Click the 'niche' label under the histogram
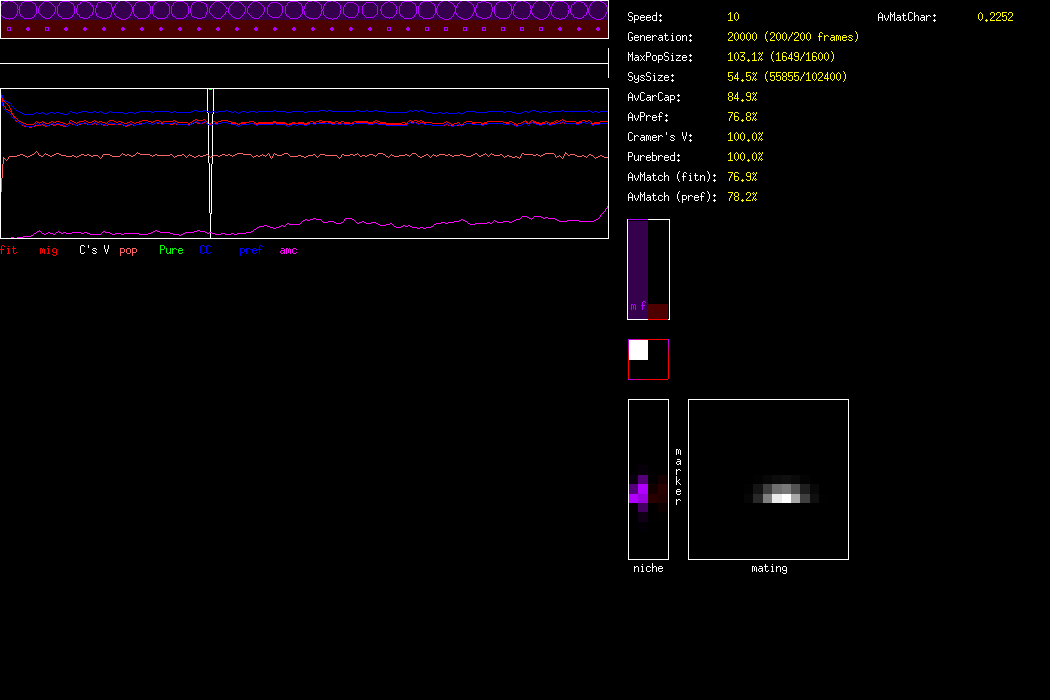 [x=648, y=568]
